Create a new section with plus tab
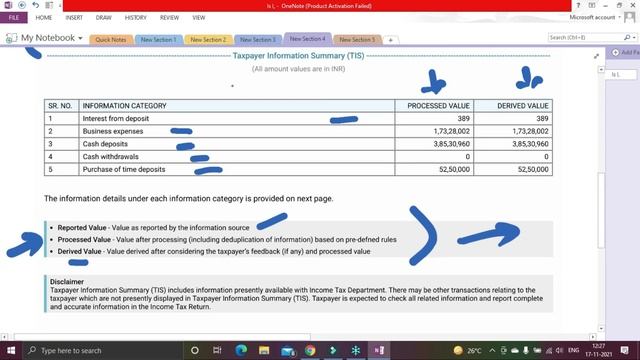 [391, 40]
